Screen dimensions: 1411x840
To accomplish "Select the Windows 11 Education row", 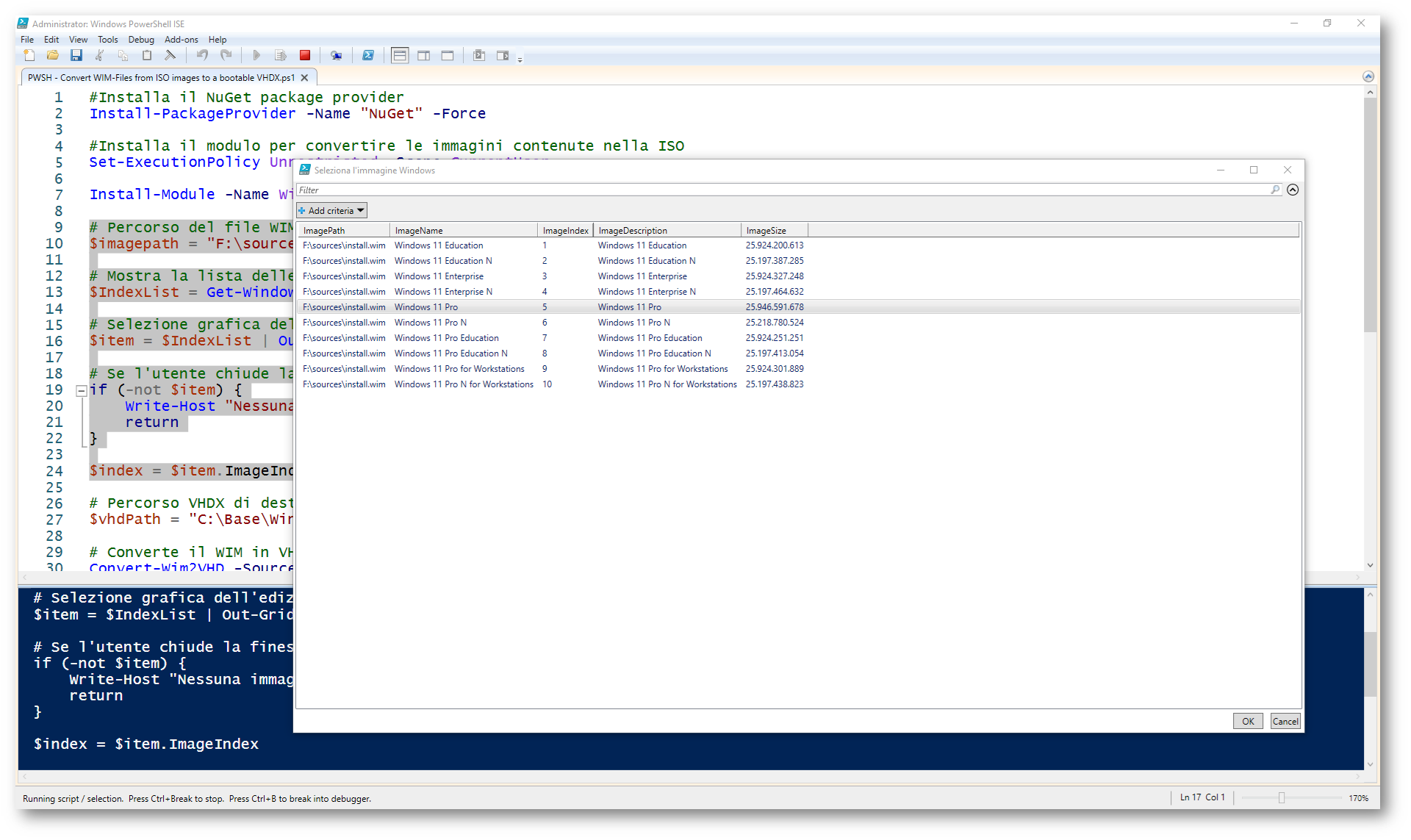I will point(799,245).
